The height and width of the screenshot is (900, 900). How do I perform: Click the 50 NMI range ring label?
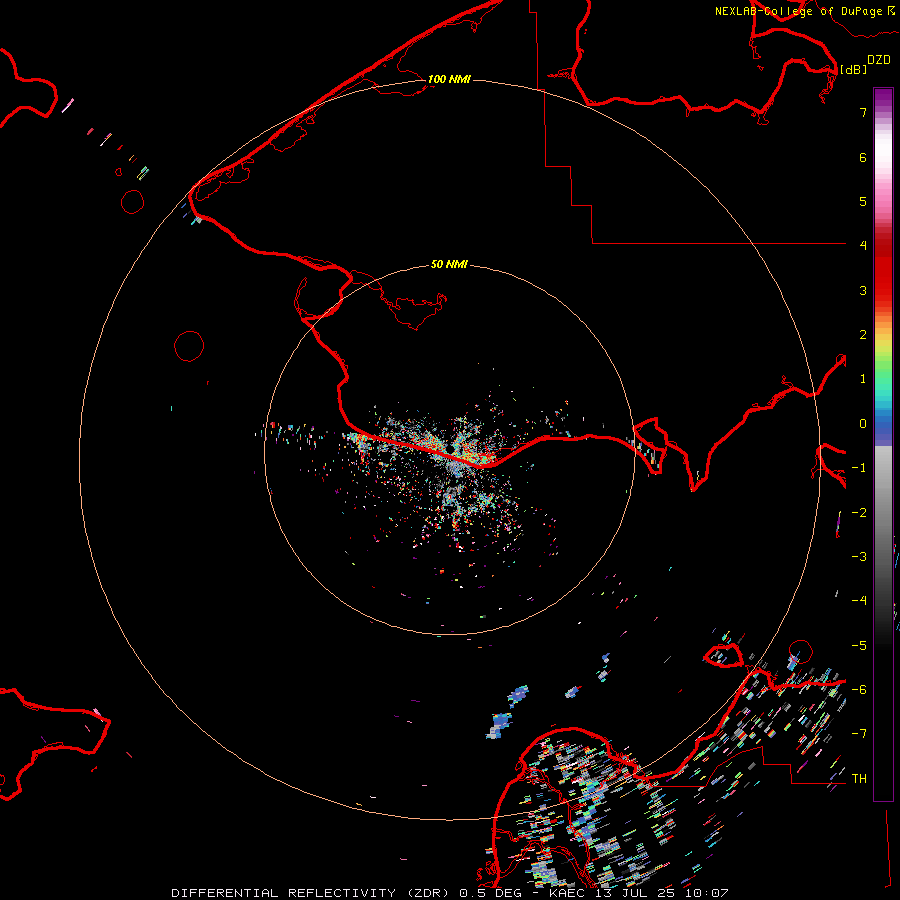coord(449,264)
